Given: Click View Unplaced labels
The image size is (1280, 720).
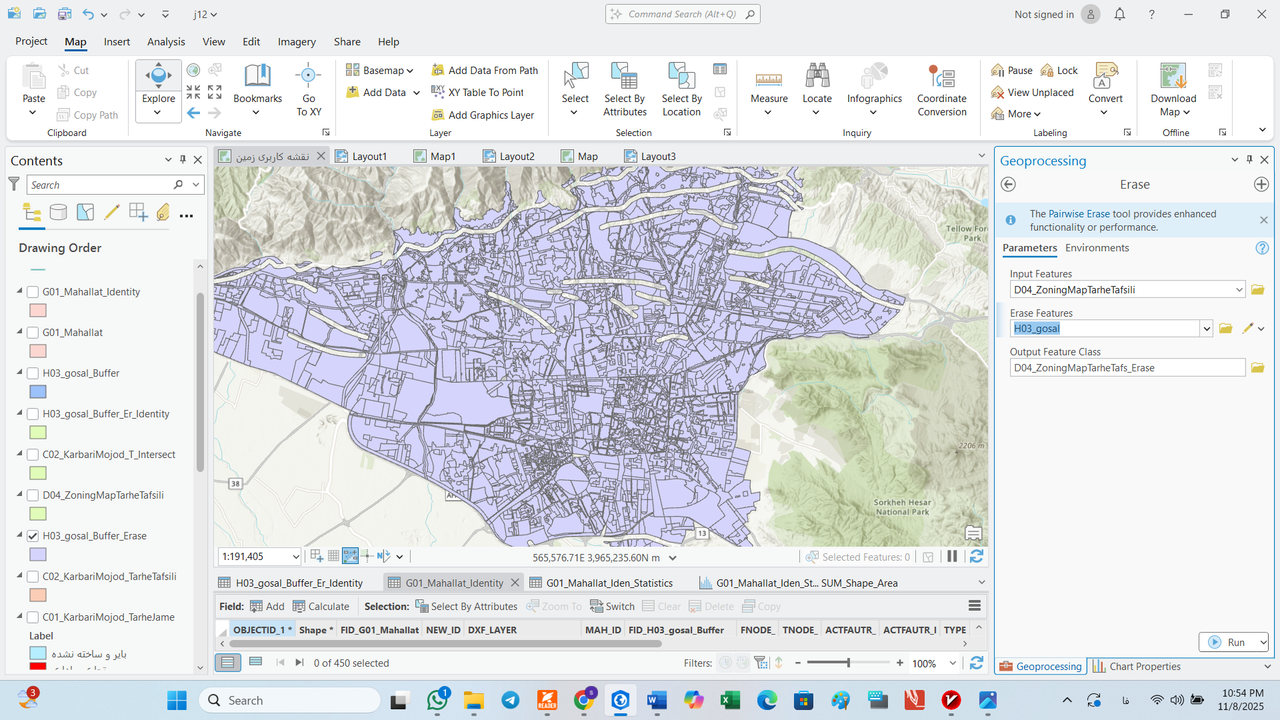Looking at the screenshot, I should click(x=1032, y=92).
